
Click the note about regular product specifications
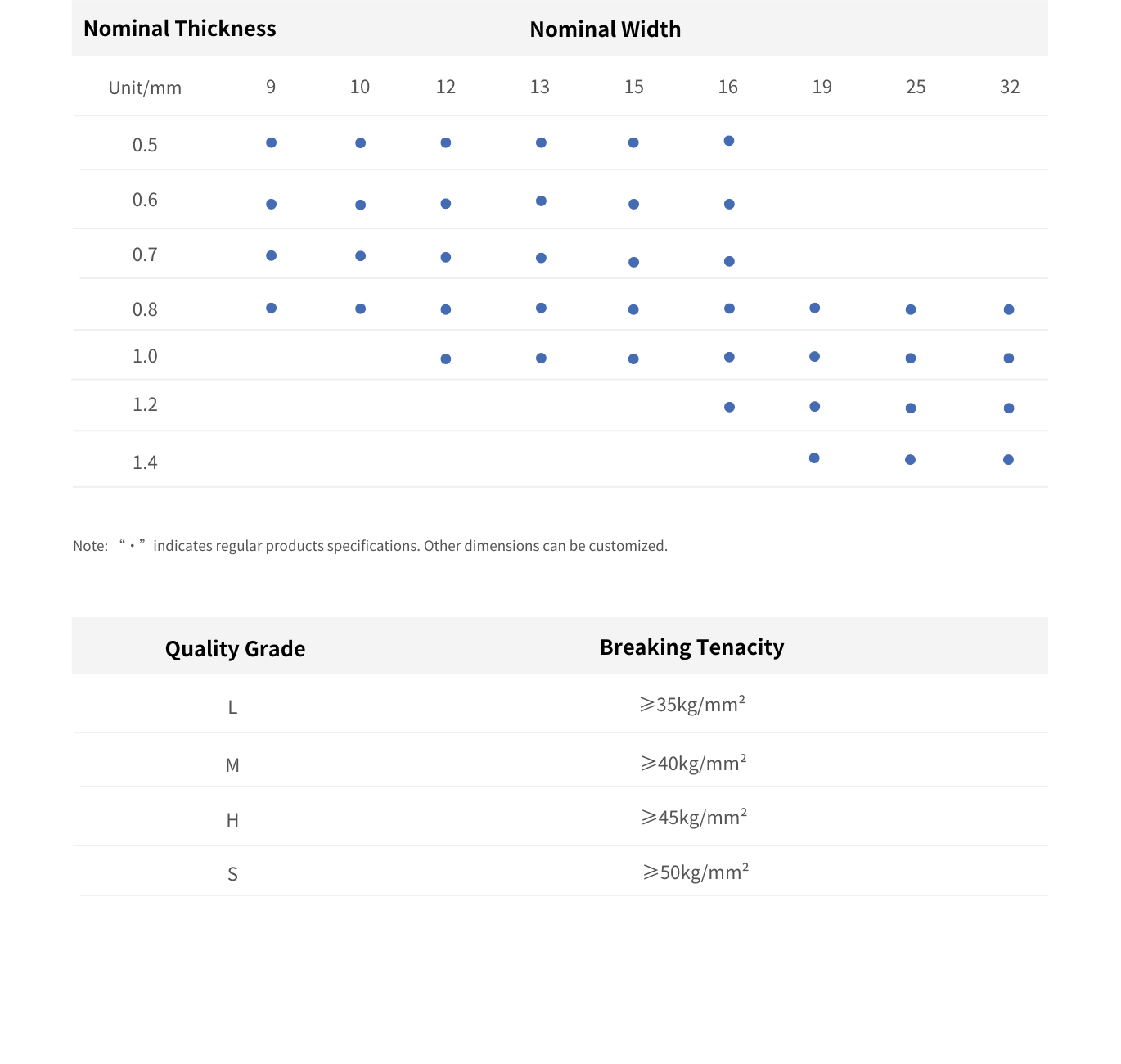pyautogui.click(x=370, y=546)
